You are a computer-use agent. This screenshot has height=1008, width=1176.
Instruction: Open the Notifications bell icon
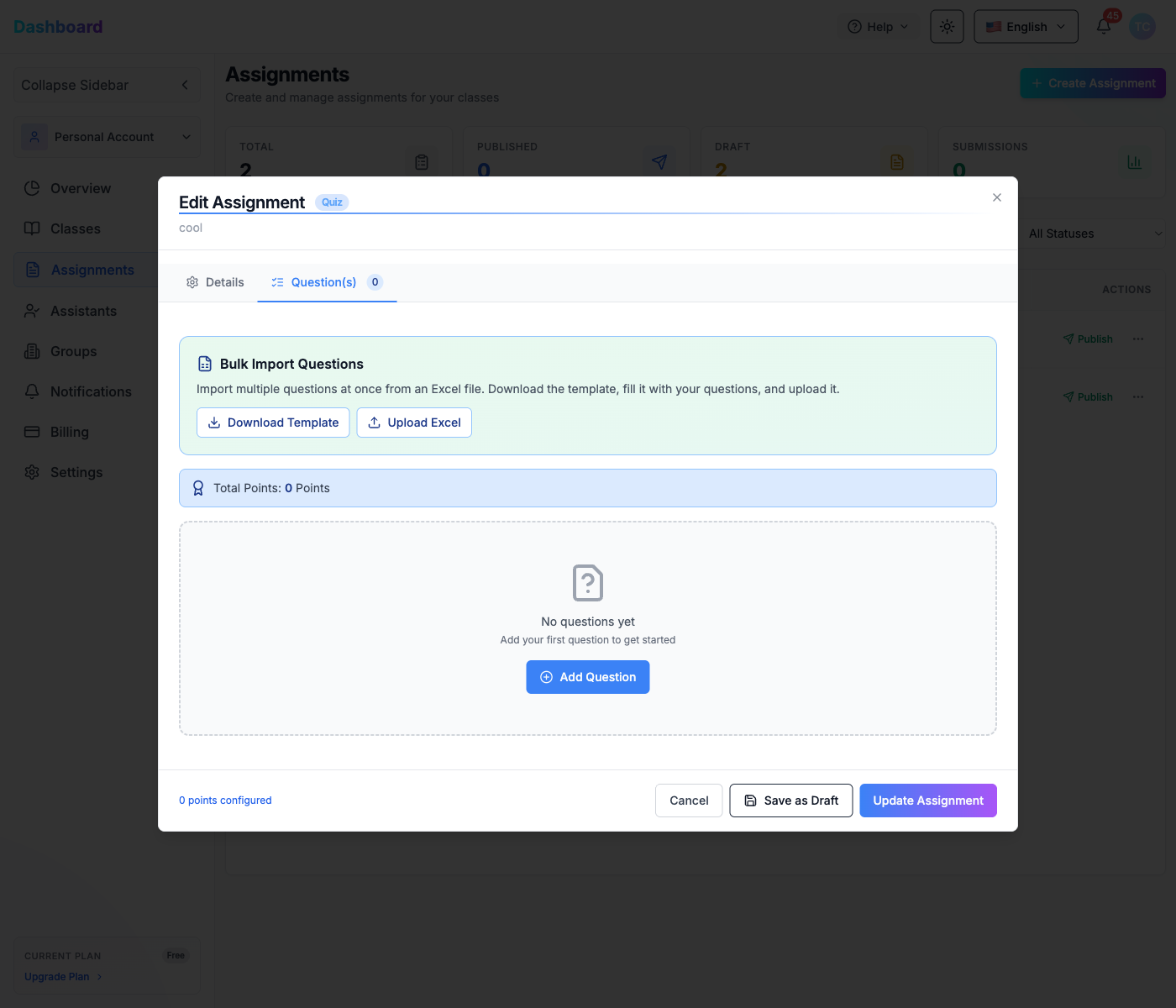pos(1103,26)
